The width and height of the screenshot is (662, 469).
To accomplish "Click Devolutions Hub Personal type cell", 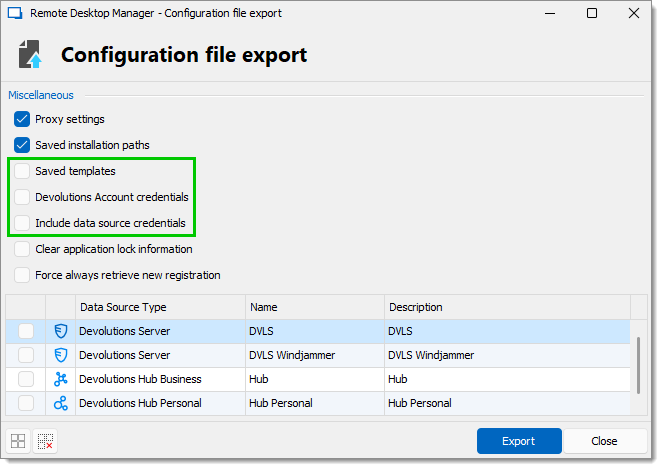I will [160, 404].
